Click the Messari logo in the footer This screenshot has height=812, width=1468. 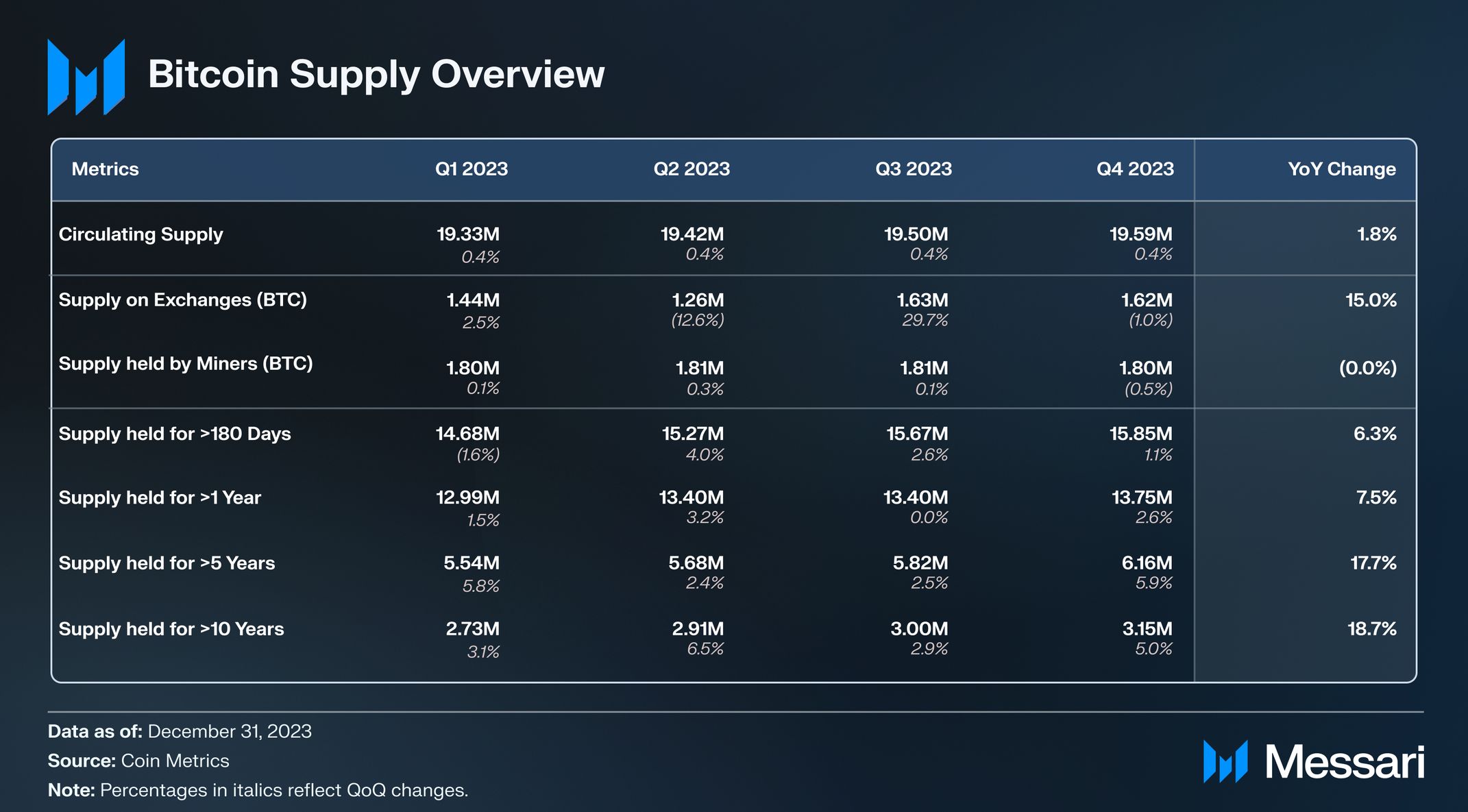click(x=1314, y=761)
